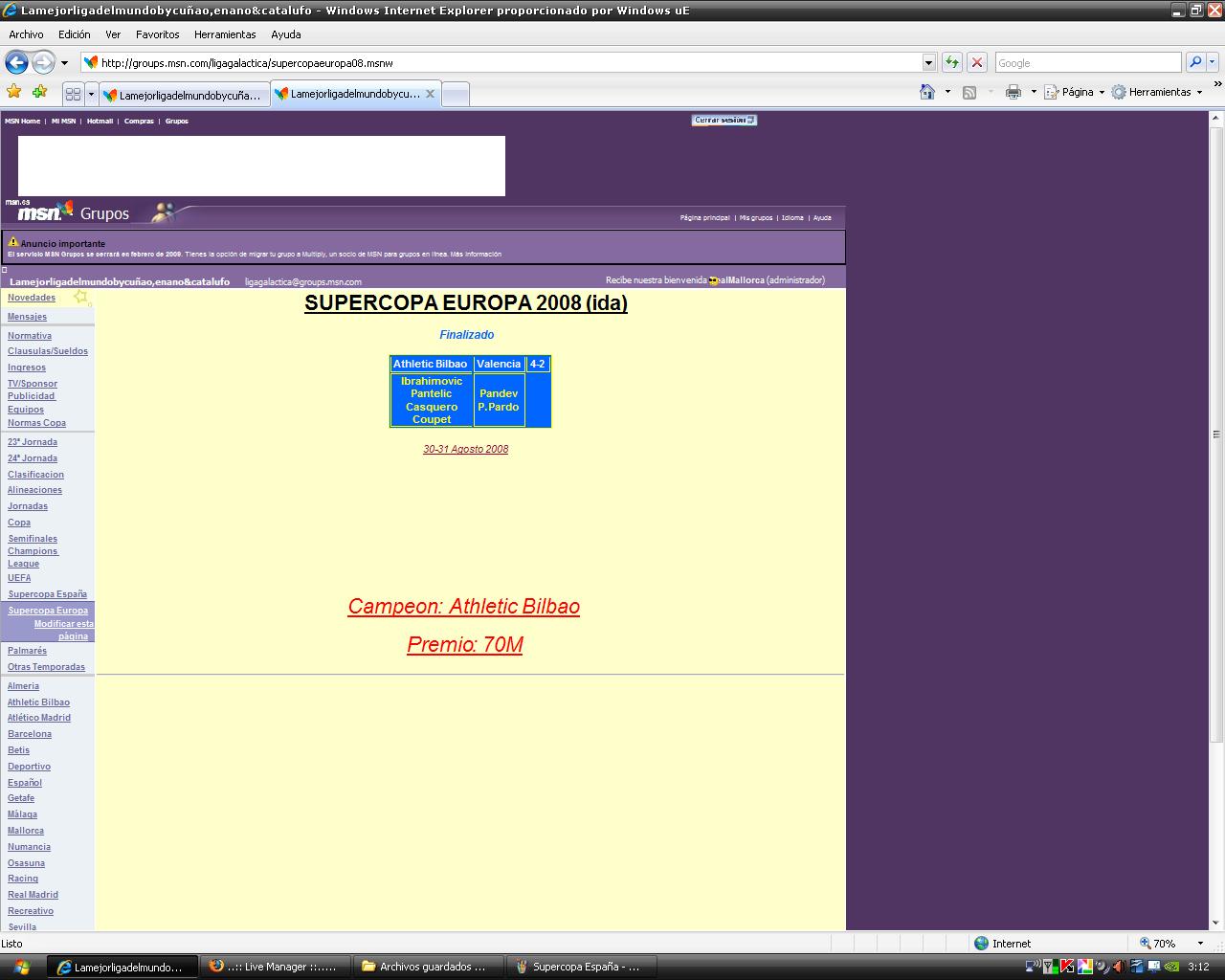Click inside the Google search box
The width and height of the screenshot is (1225, 980).
pos(1088,62)
